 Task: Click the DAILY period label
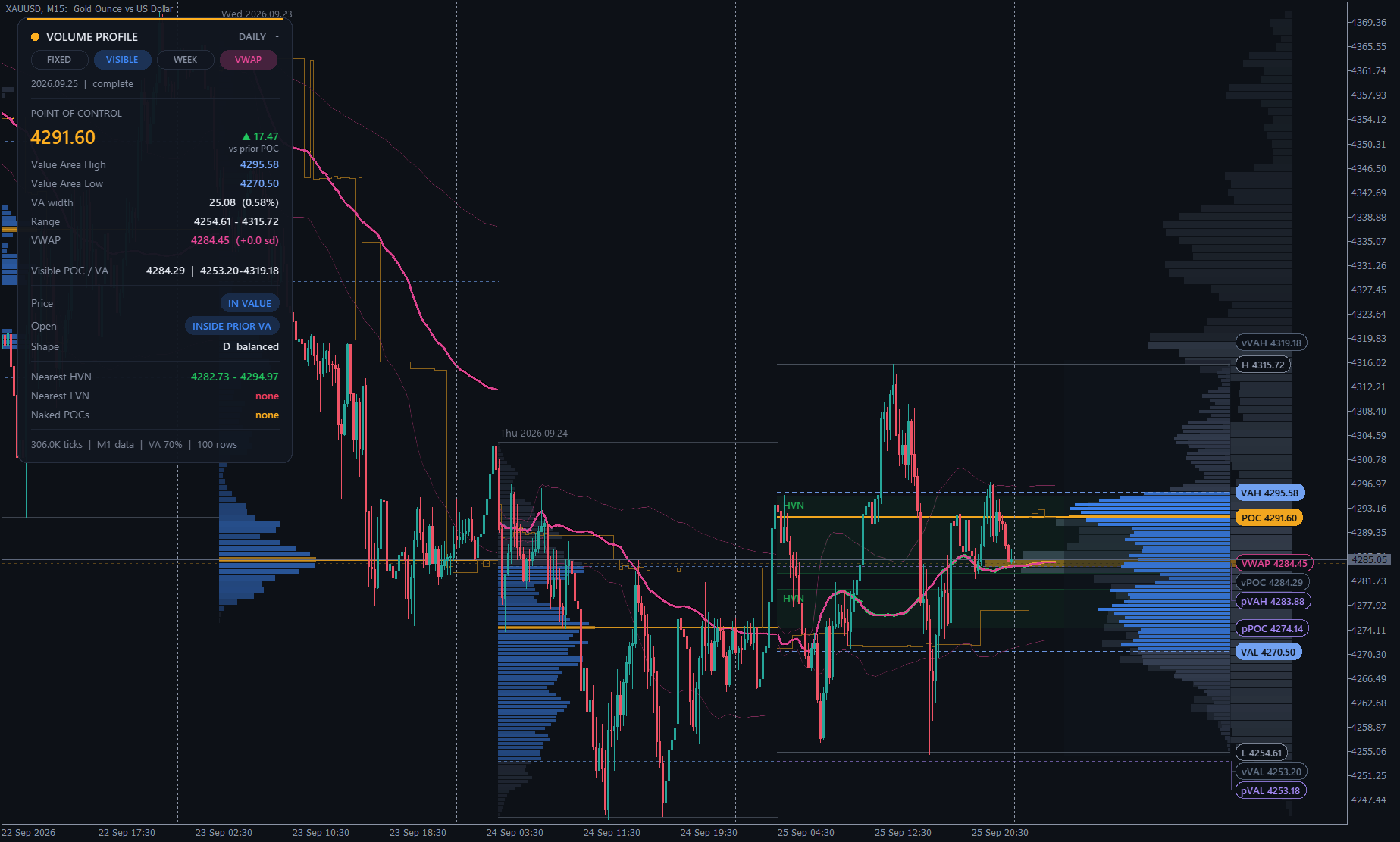click(252, 37)
